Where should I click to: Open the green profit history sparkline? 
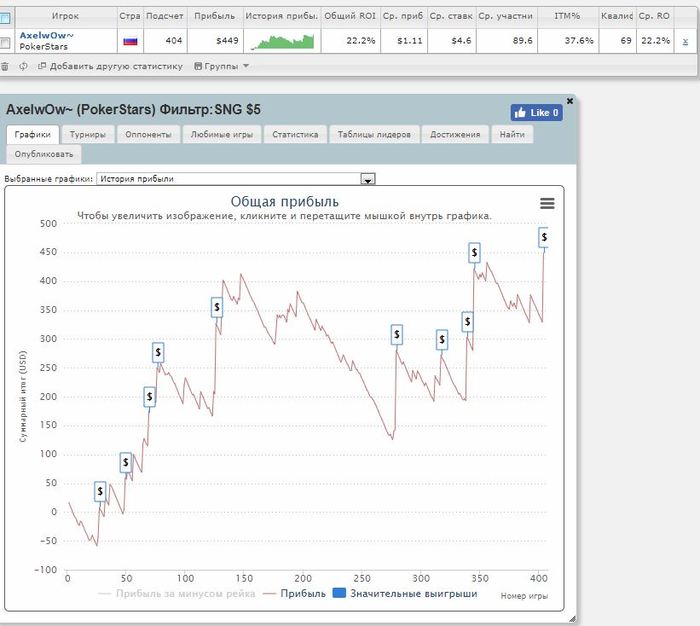coord(283,42)
